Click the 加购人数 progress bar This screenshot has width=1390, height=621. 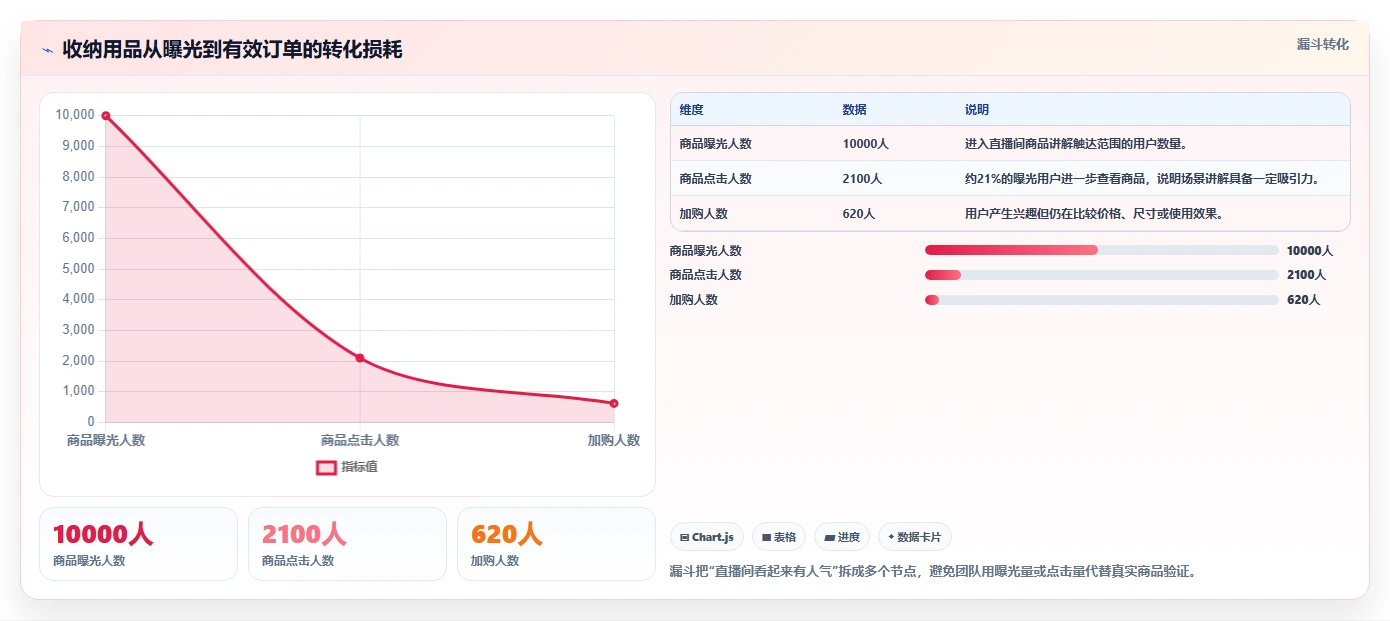pyautogui.click(x=1102, y=300)
